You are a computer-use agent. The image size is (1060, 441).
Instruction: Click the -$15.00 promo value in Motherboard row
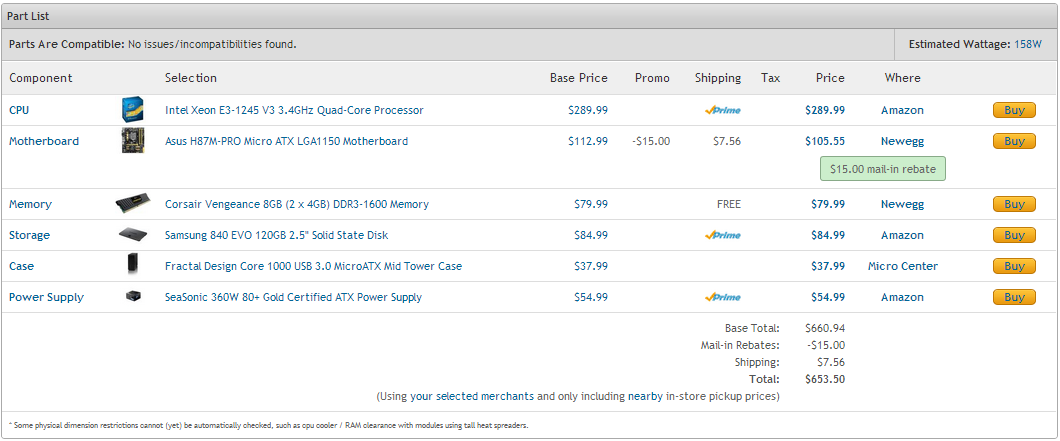pyautogui.click(x=651, y=141)
